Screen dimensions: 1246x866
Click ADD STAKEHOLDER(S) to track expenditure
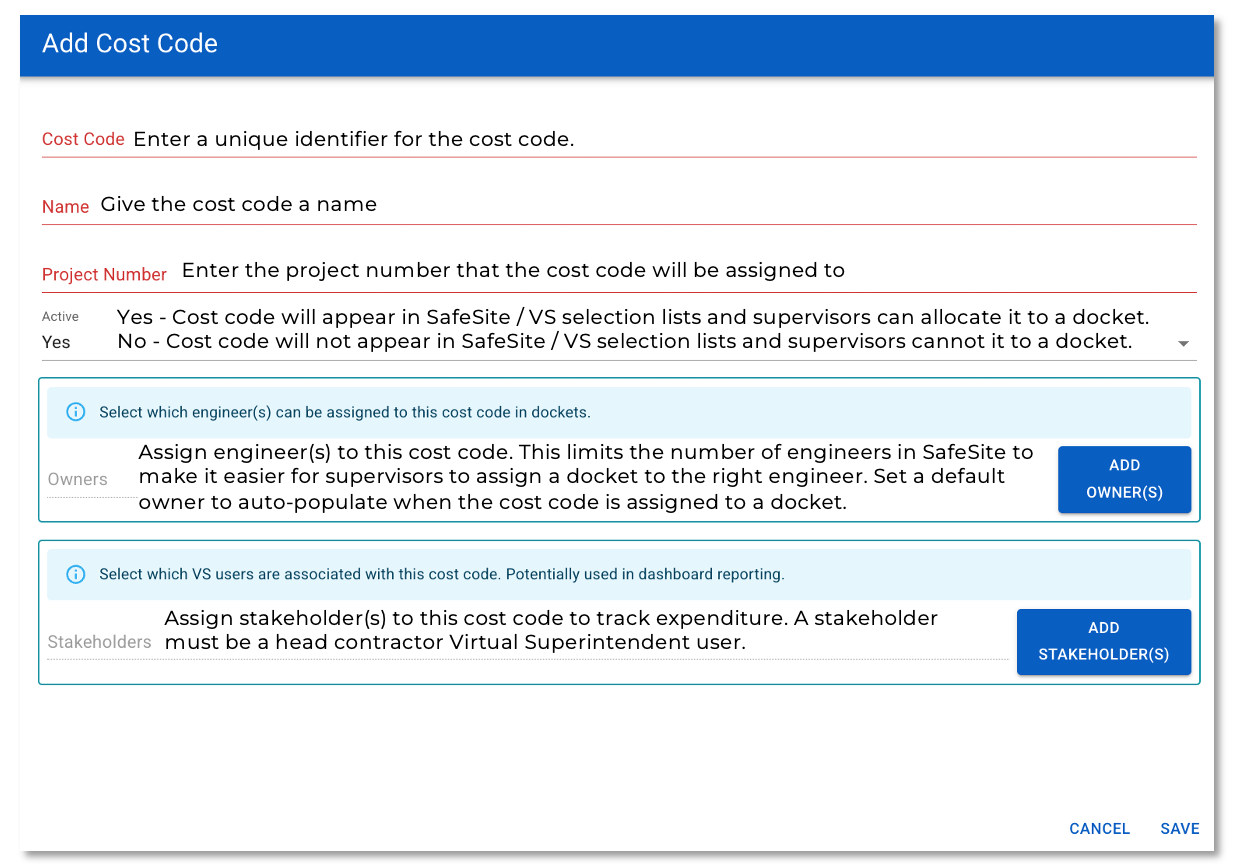point(1103,641)
